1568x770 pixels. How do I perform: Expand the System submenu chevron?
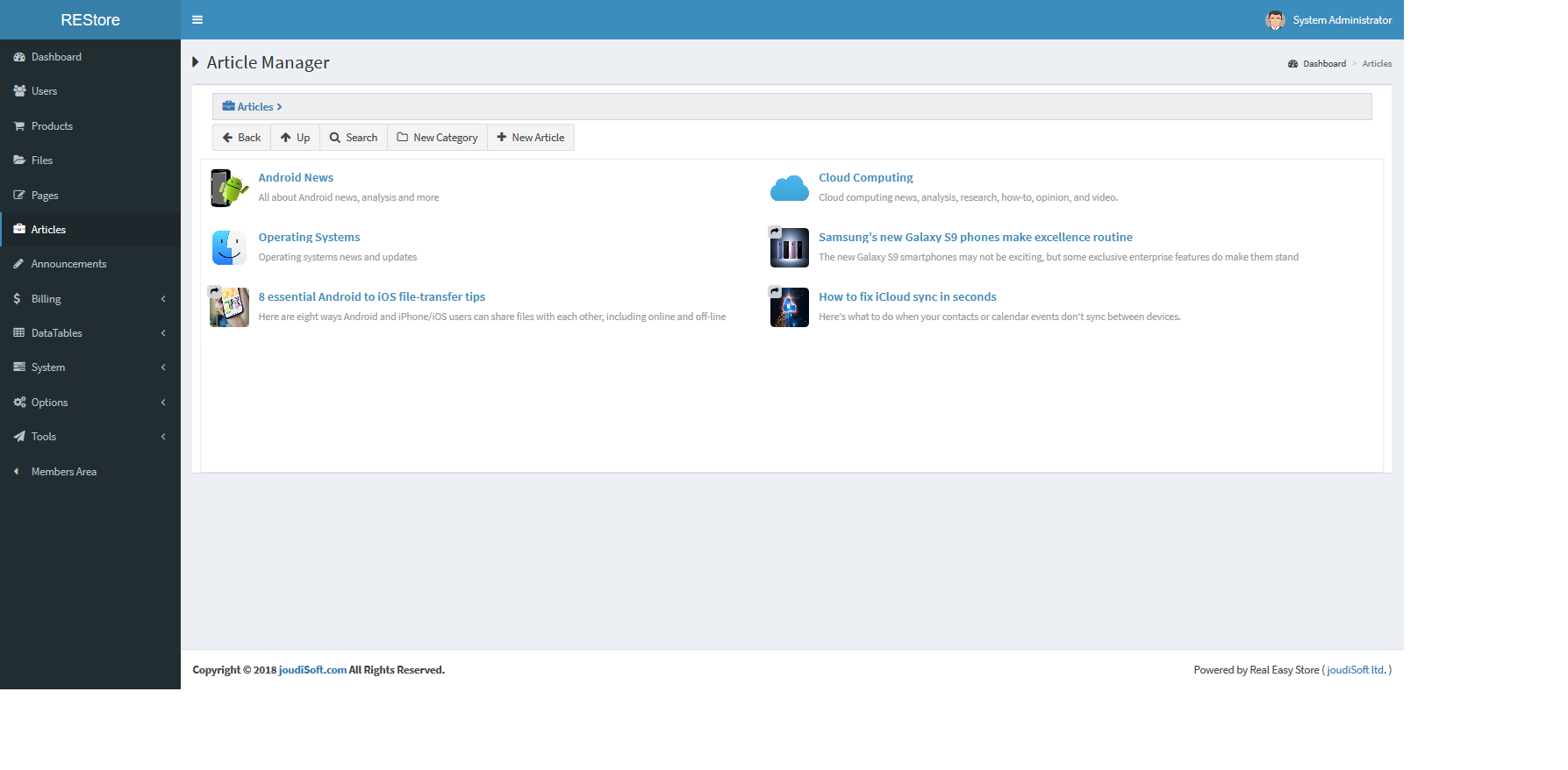(163, 367)
